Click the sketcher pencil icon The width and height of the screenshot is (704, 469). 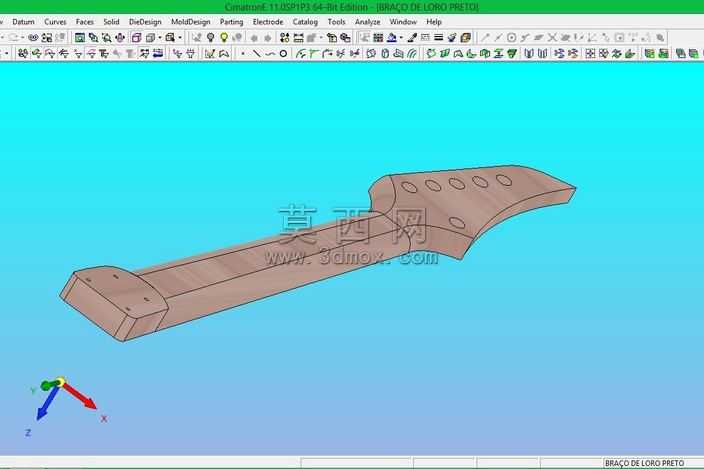click(x=210, y=54)
